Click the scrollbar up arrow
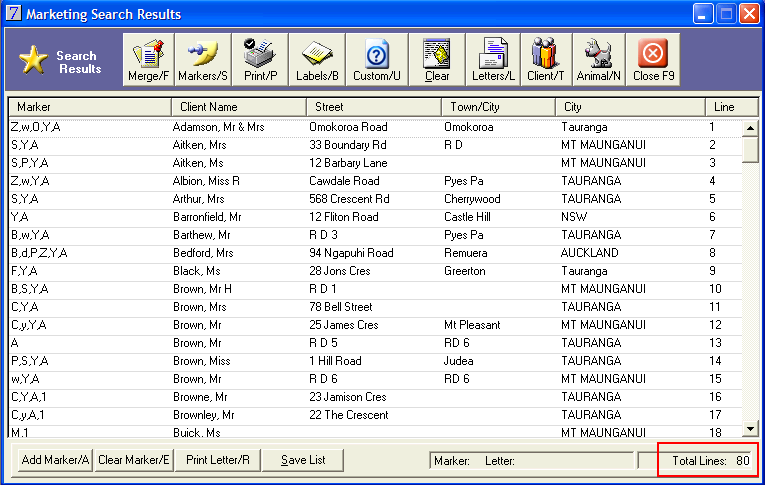The image size is (765, 485). (750, 128)
